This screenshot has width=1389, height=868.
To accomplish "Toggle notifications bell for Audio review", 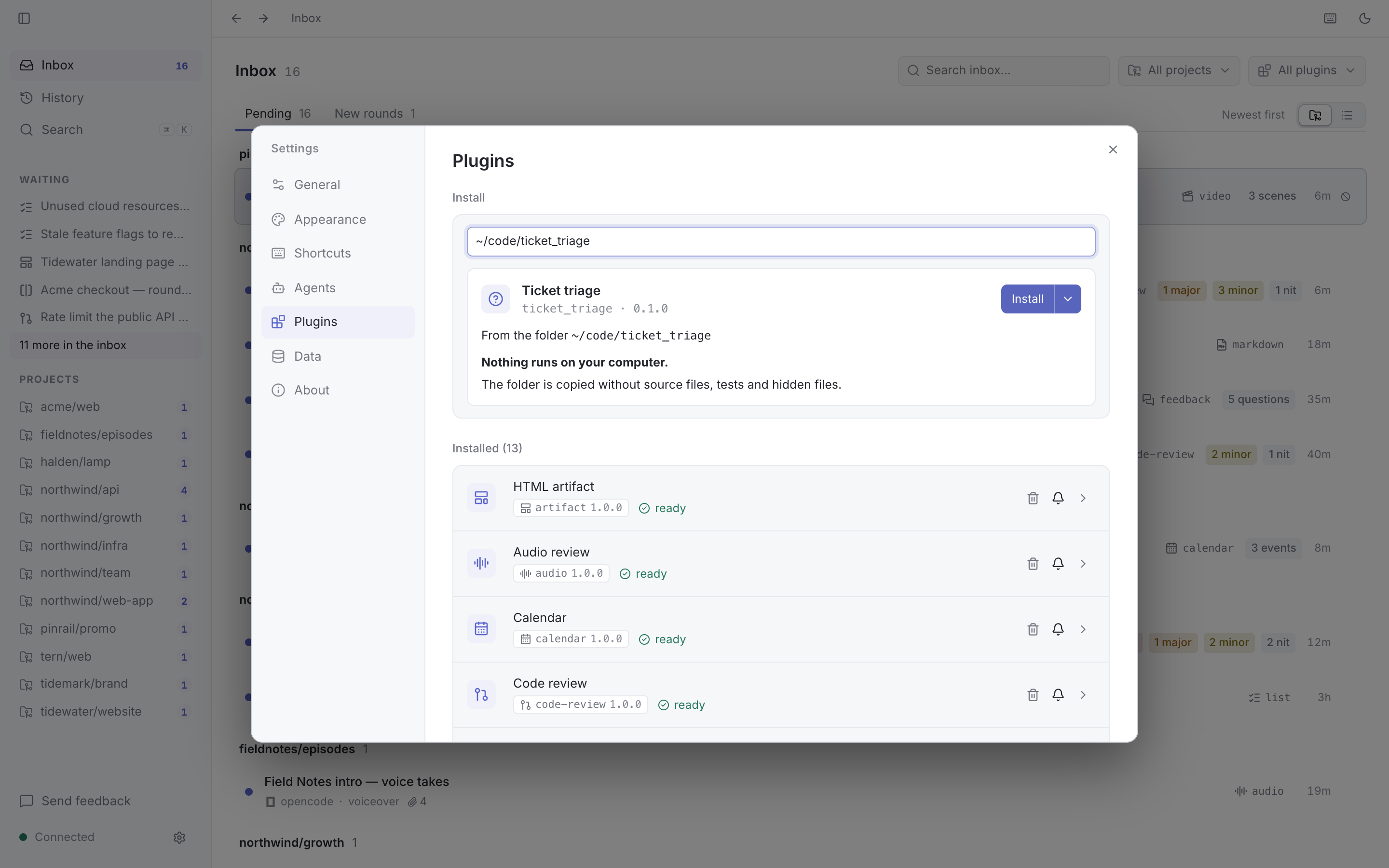I will [x=1058, y=564].
